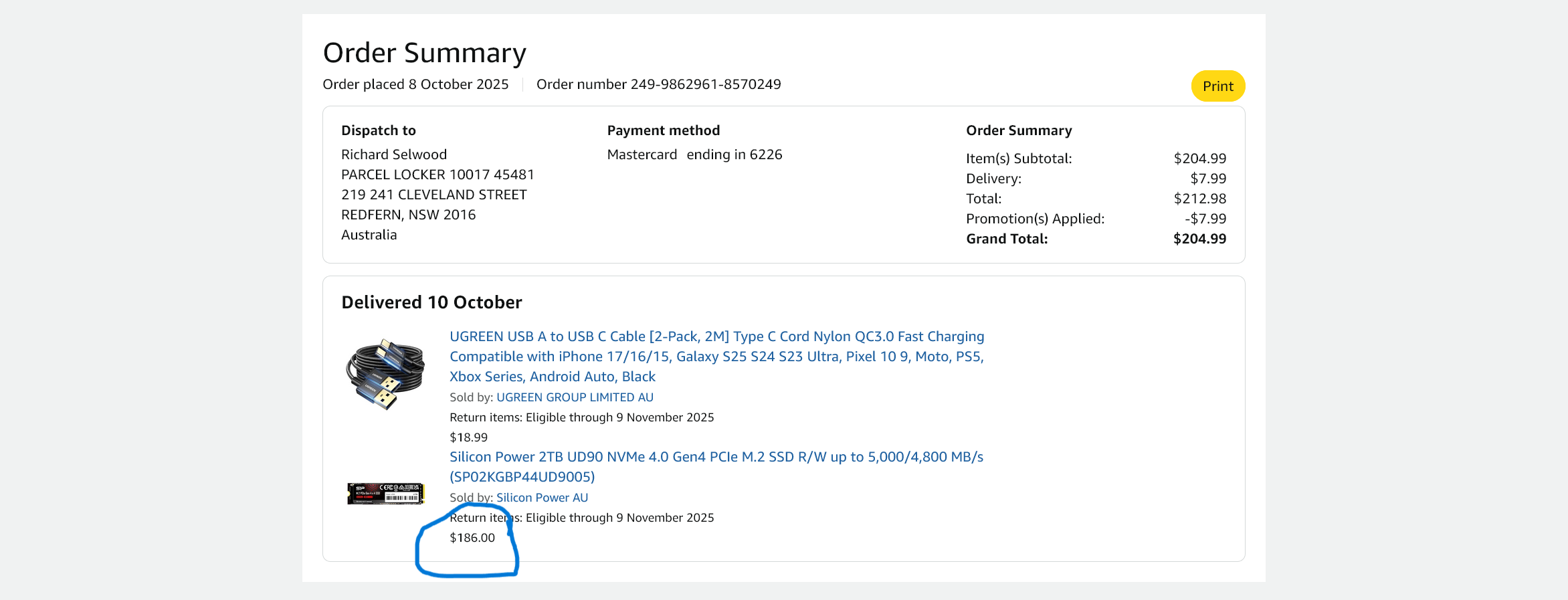The width and height of the screenshot is (1568, 600).
Task: Click the PARCEL LOCKER 10017 45481 address line
Action: click(x=437, y=175)
